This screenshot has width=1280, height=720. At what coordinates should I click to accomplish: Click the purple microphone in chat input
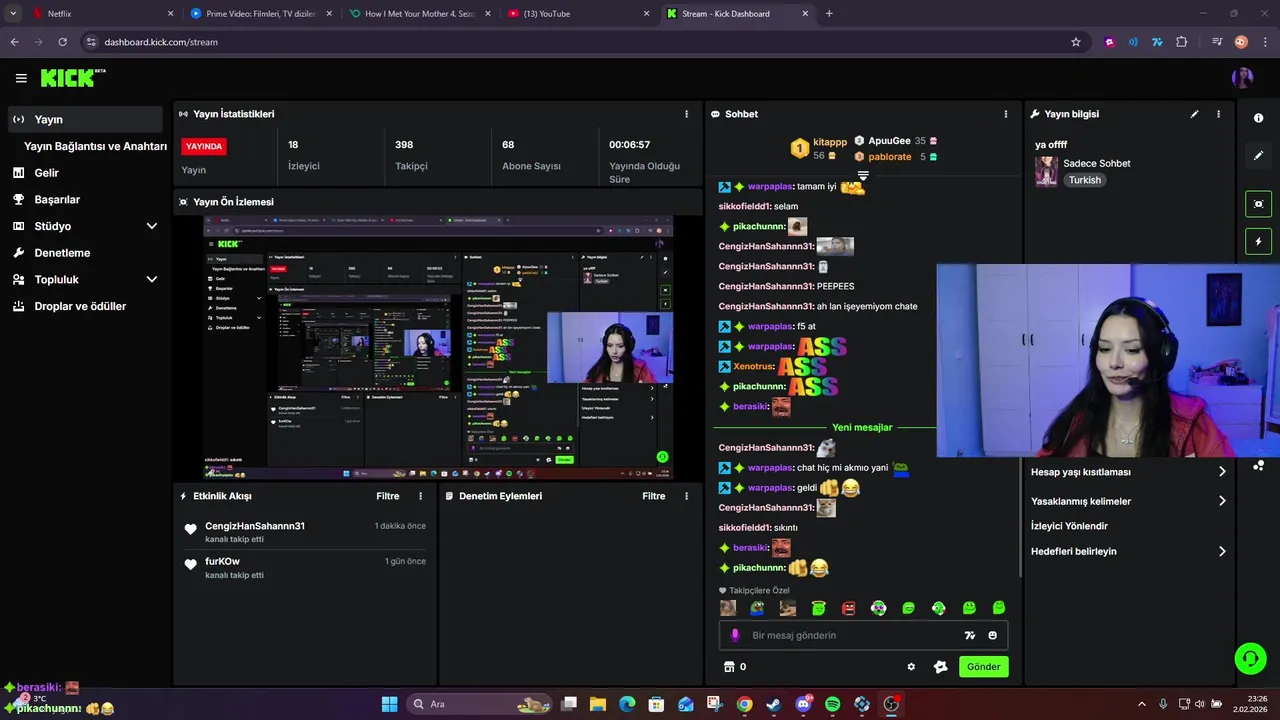point(735,635)
